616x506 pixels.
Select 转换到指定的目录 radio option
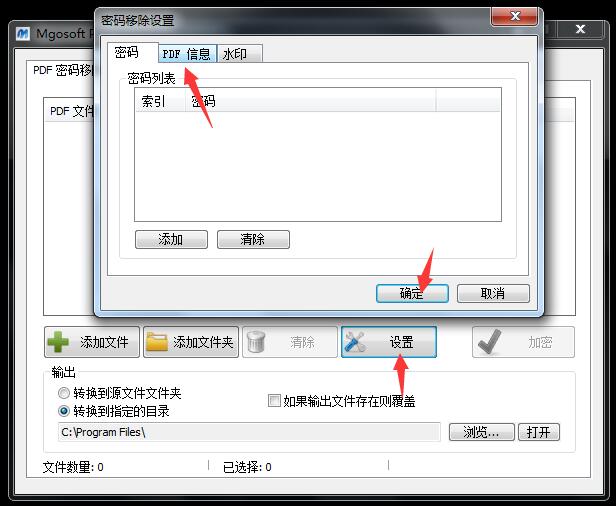[64, 411]
